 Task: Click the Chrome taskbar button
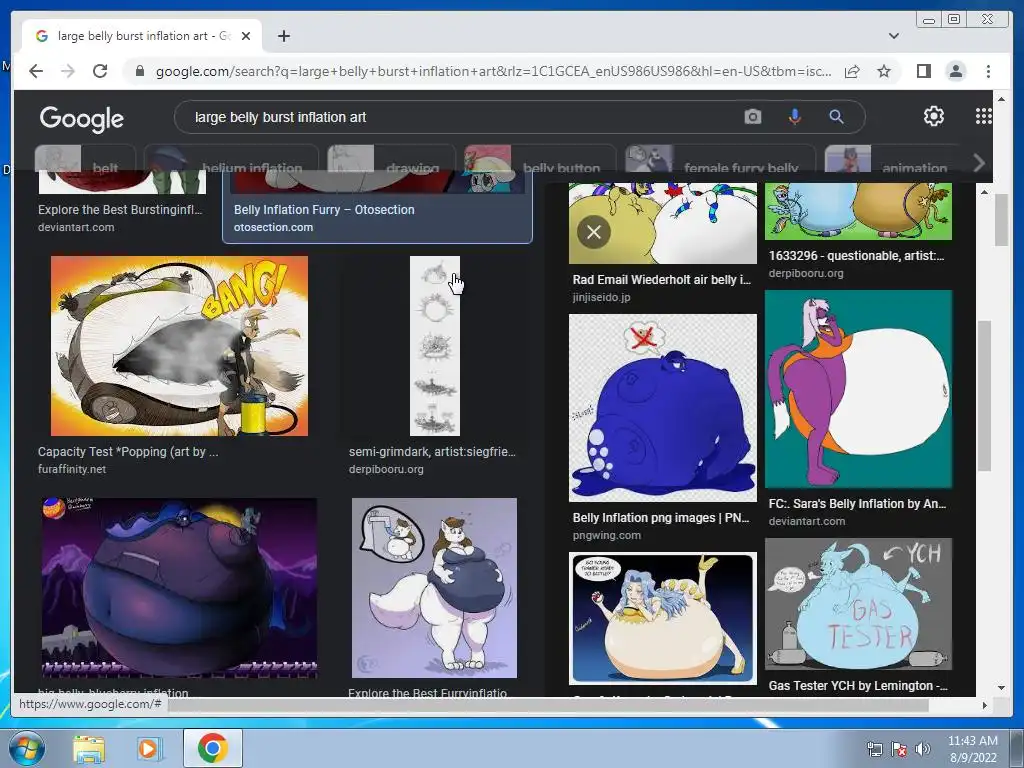tap(212, 748)
